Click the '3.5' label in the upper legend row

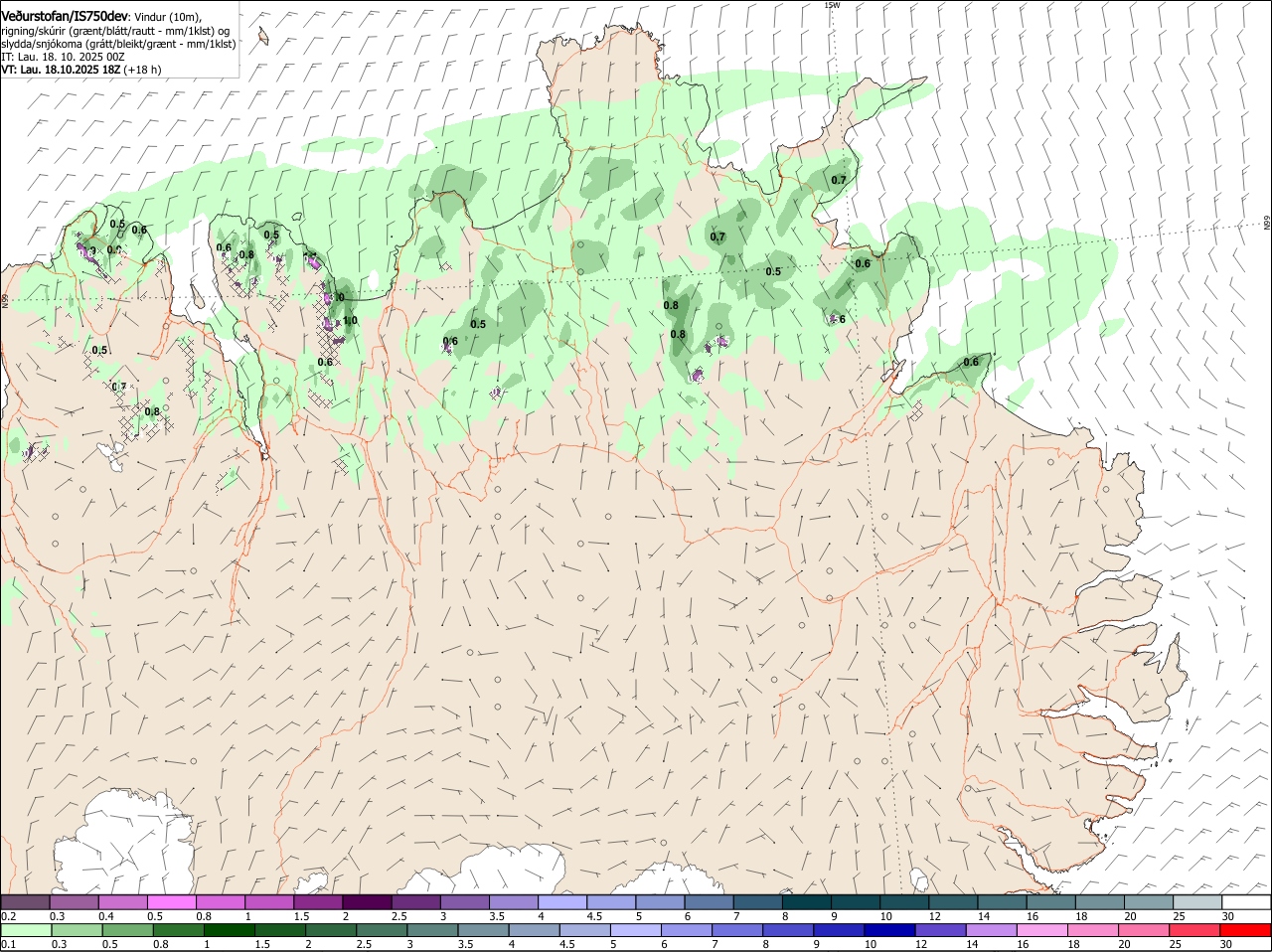click(x=498, y=916)
